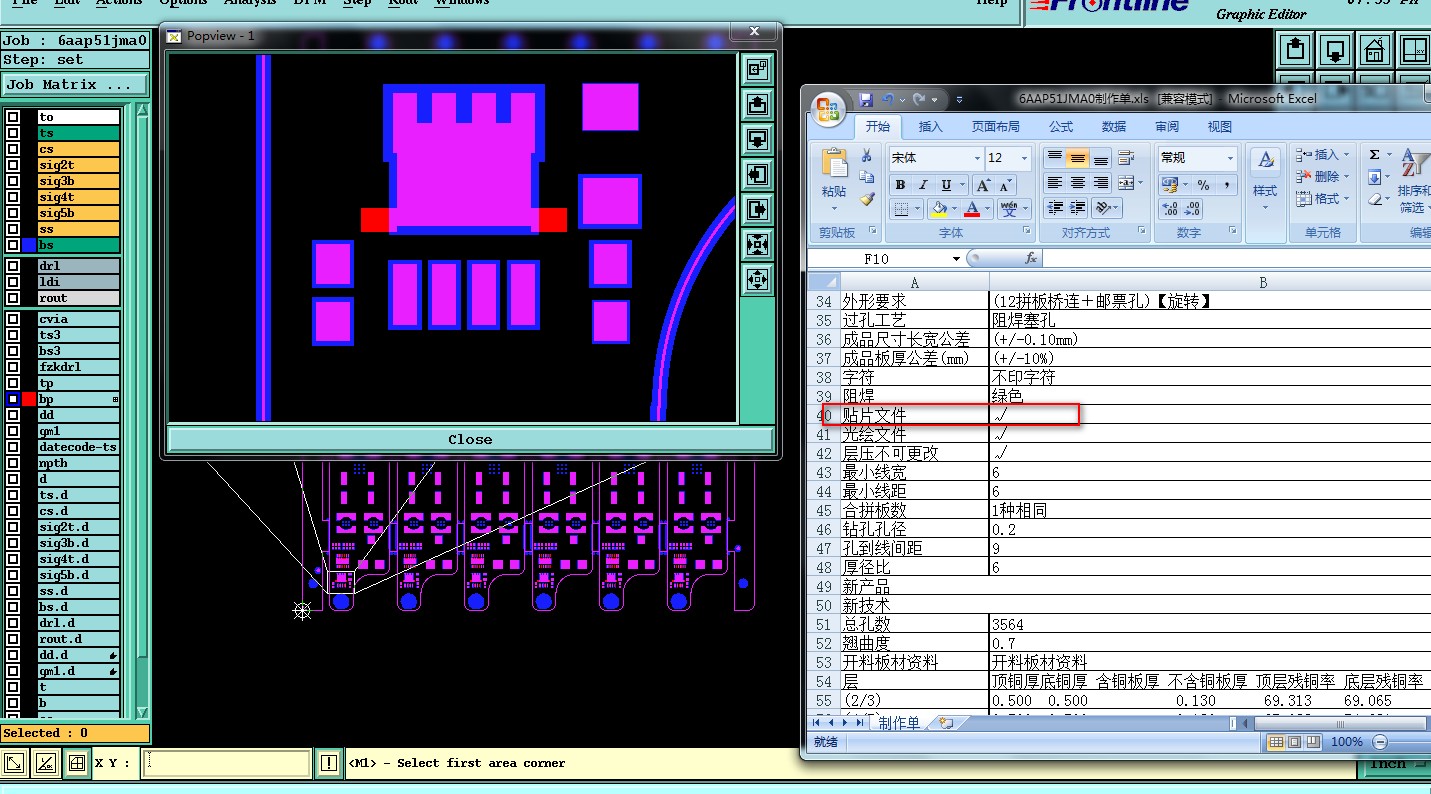Decrease font size with small A icon
Image resolution: width=1431 pixels, height=794 pixels.
(1005, 185)
